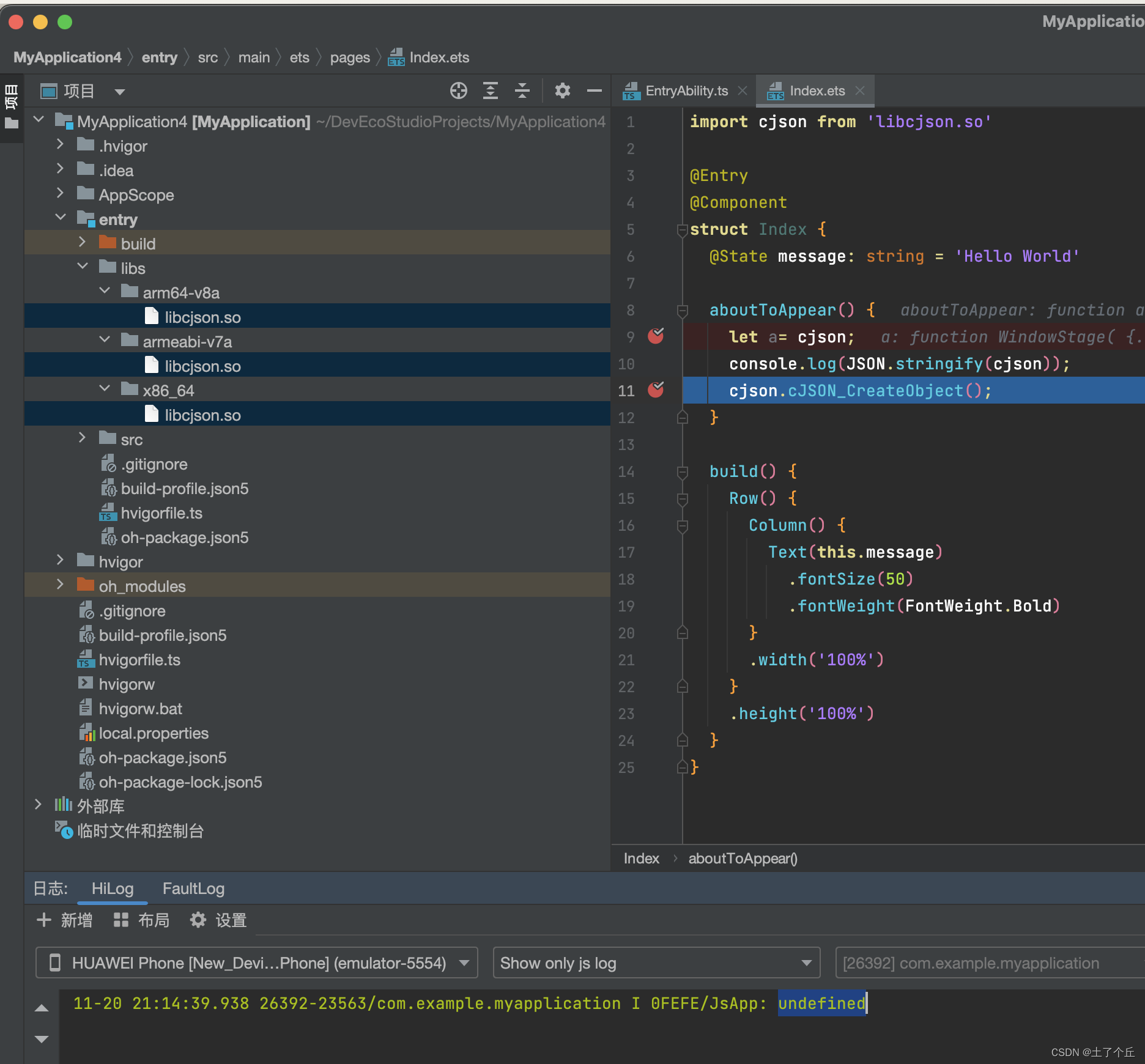
Task: Click pages in breadcrumb path
Action: [x=350, y=57]
